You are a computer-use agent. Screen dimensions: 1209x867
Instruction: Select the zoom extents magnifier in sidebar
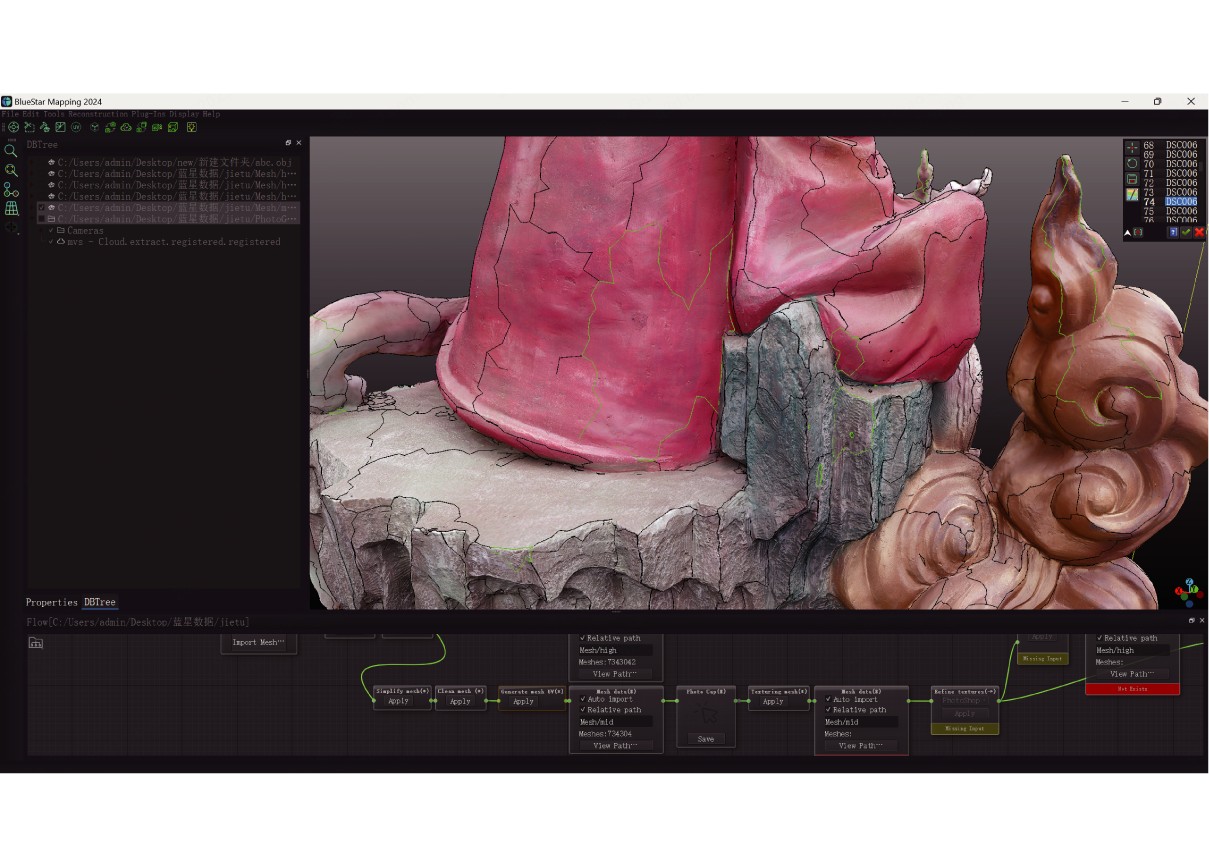coord(11,170)
